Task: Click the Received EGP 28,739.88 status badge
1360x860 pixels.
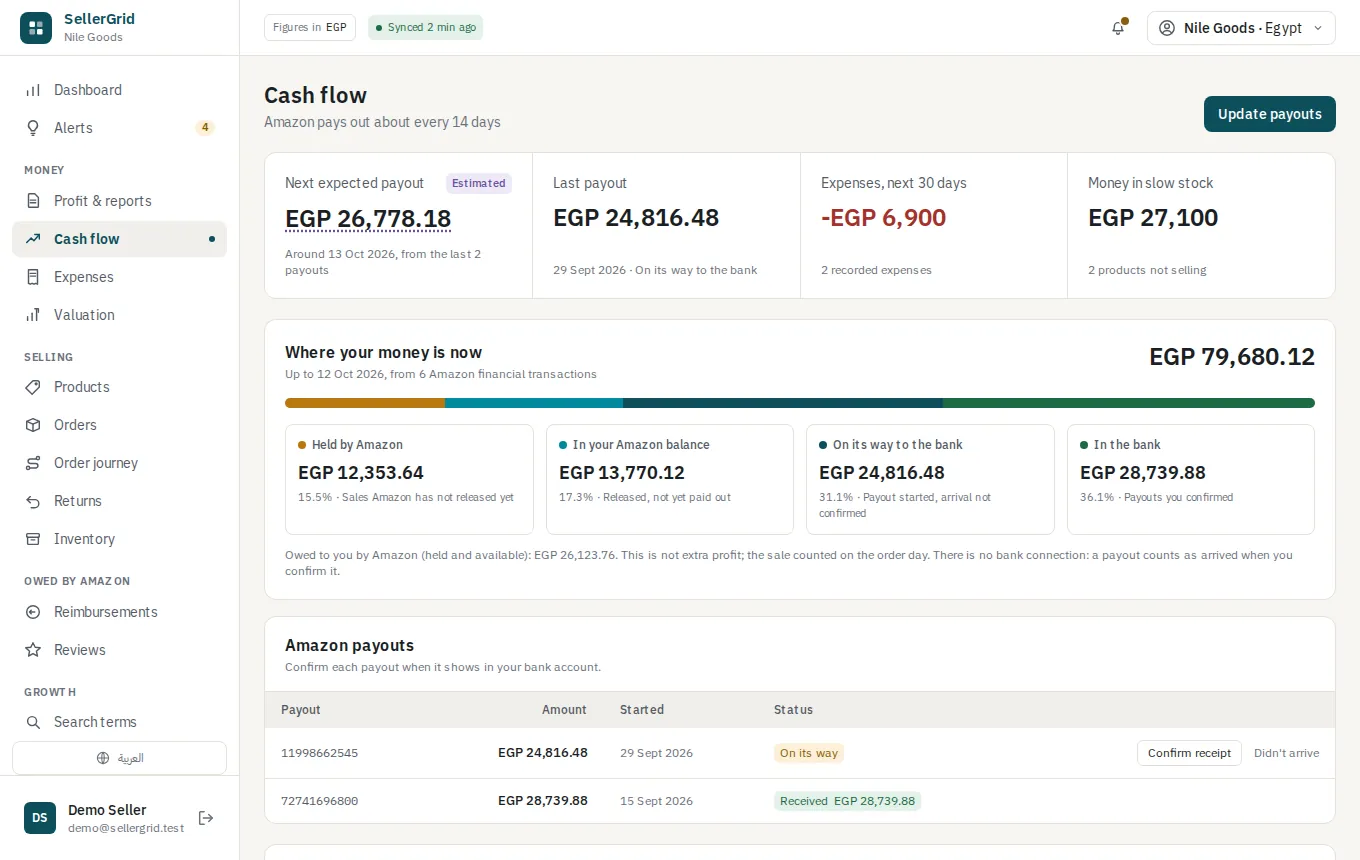Action: pyautogui.click(x=847, y=801)
